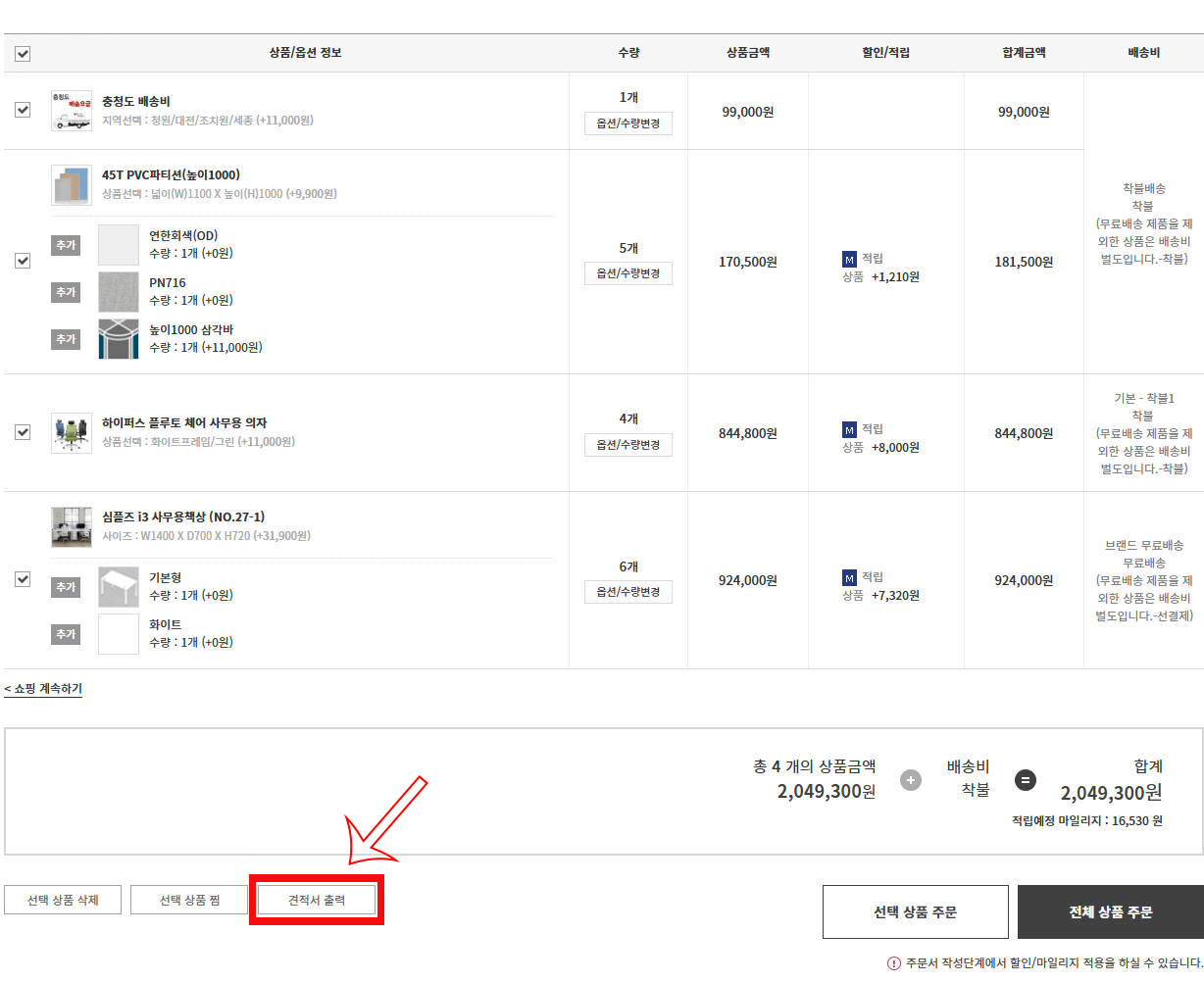Uncheck the 충청도 배송비 item checkbox

point(23,110)
